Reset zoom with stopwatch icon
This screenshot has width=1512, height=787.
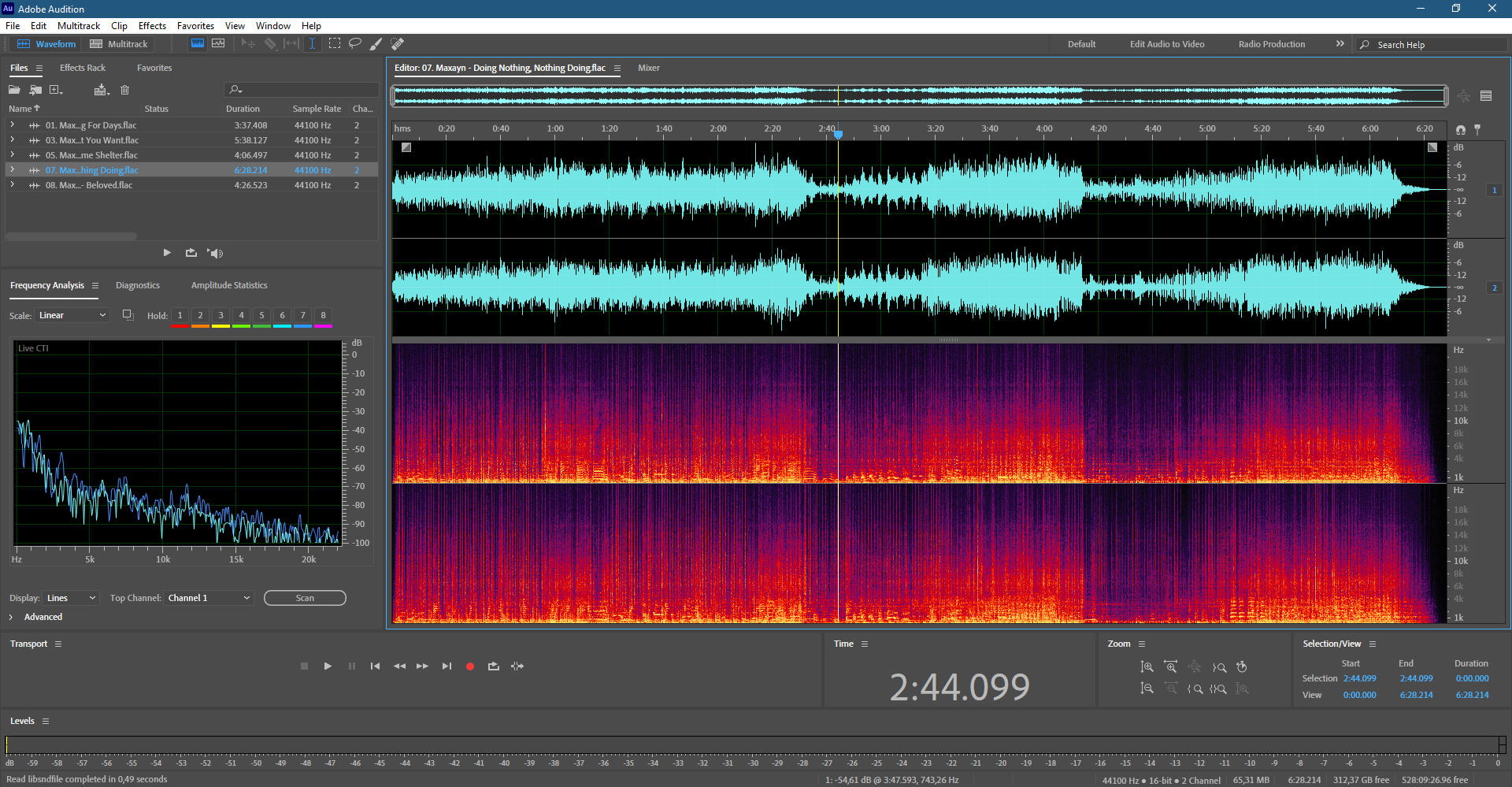(1242, 666)
